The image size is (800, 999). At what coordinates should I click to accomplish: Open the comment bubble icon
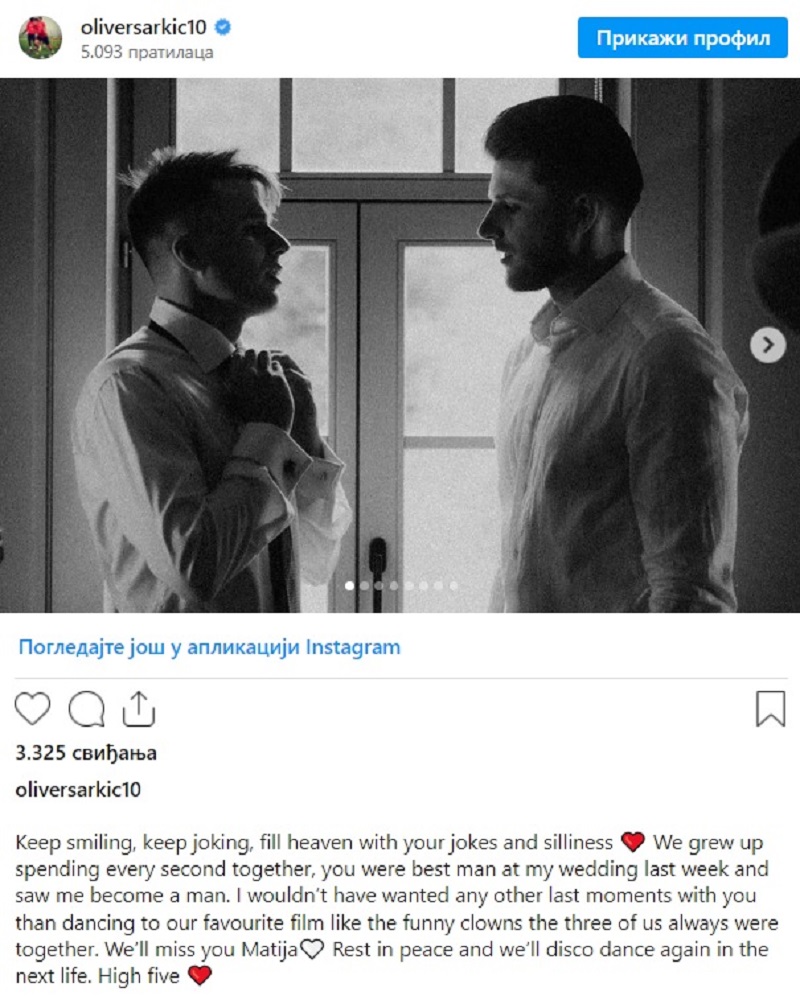point(86,708)
